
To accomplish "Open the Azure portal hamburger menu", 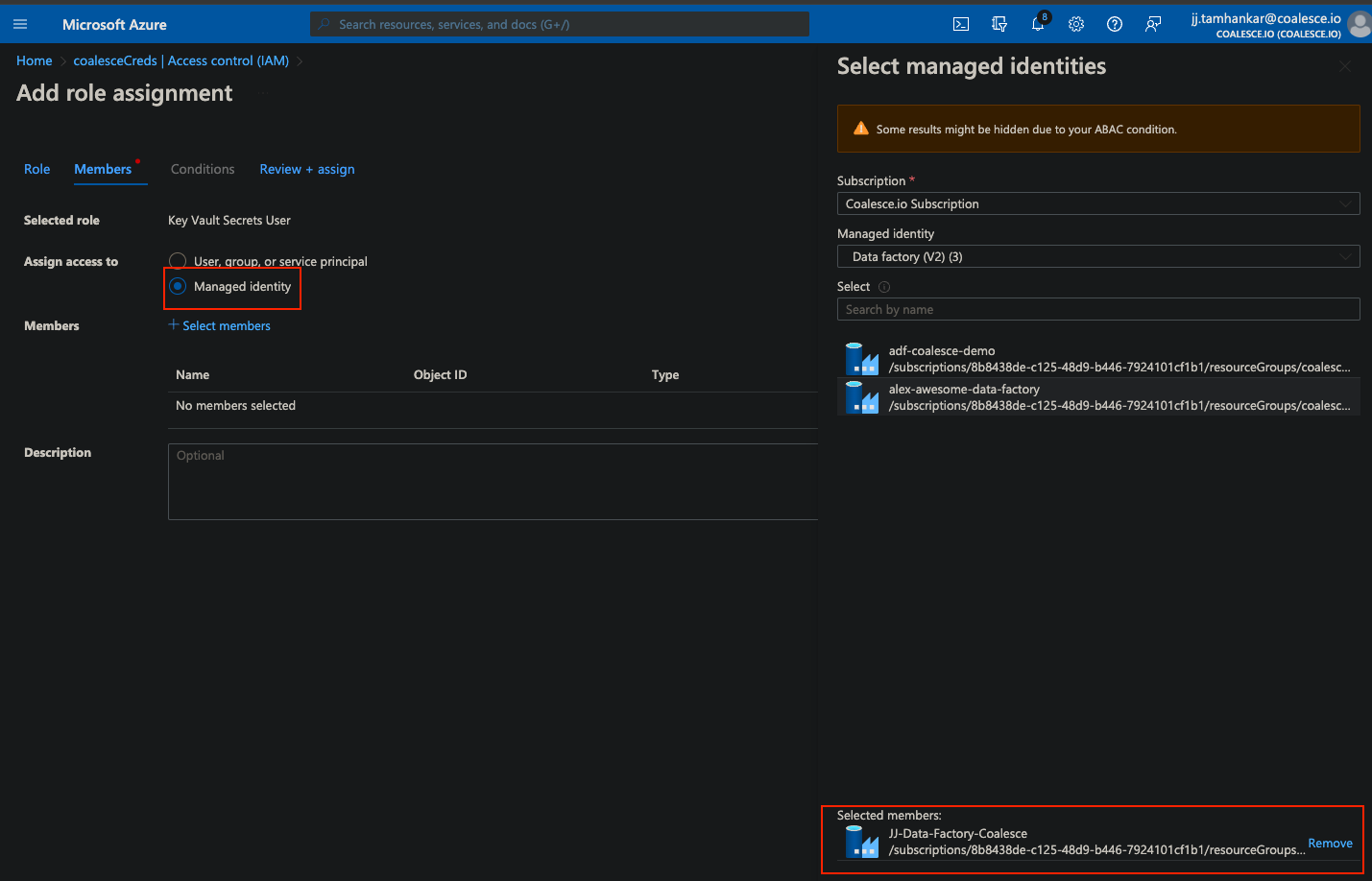I will tap(20, 24).
